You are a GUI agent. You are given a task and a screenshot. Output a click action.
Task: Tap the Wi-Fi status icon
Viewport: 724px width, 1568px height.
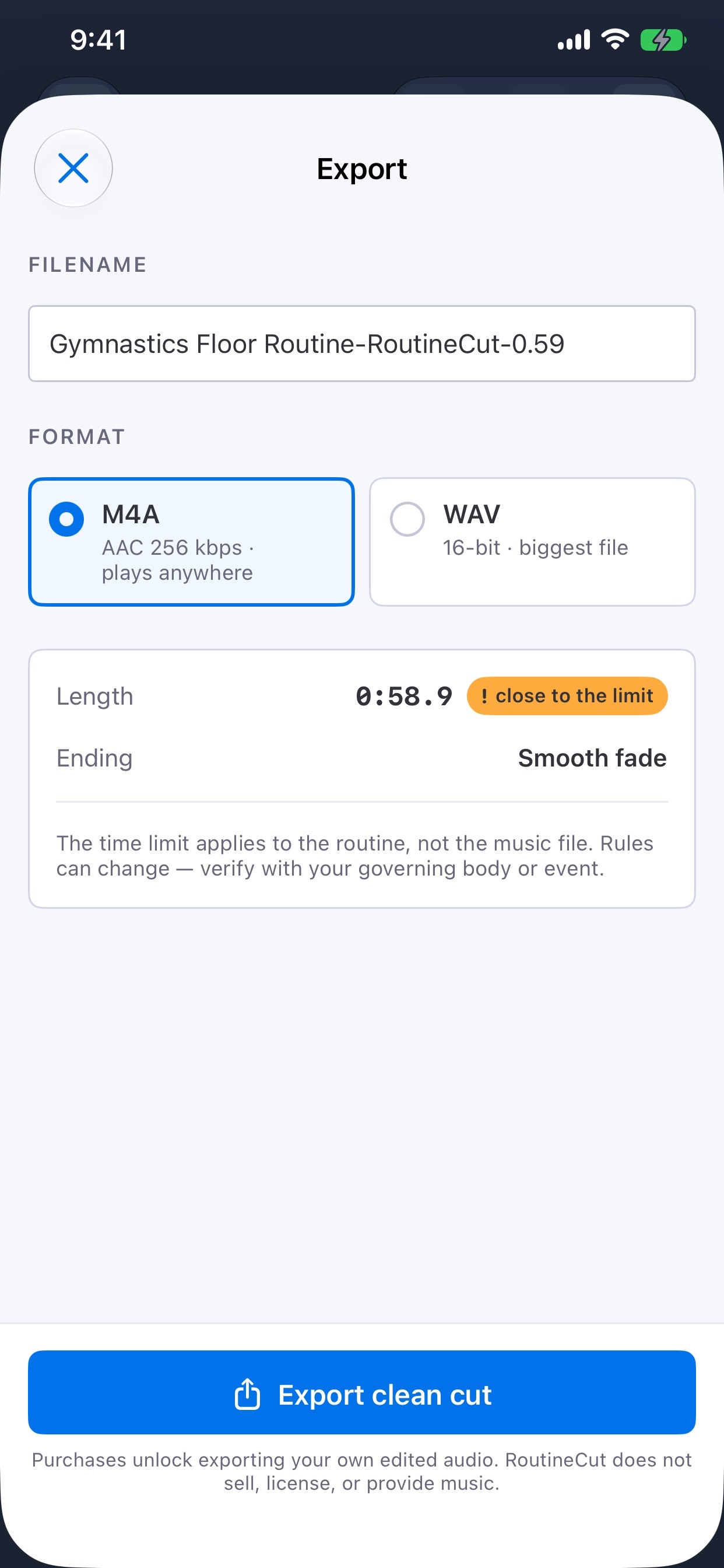(x=614, y=40)
